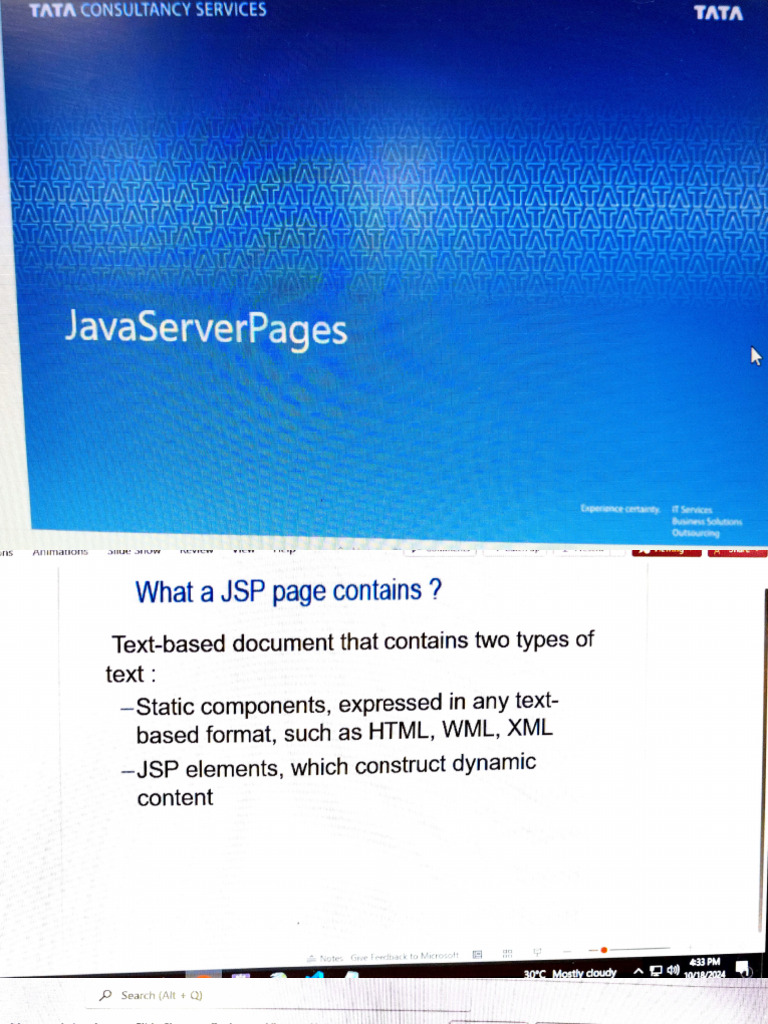Click the weather 30°C Mostly cloudy widget

click(x=570, y=974)
